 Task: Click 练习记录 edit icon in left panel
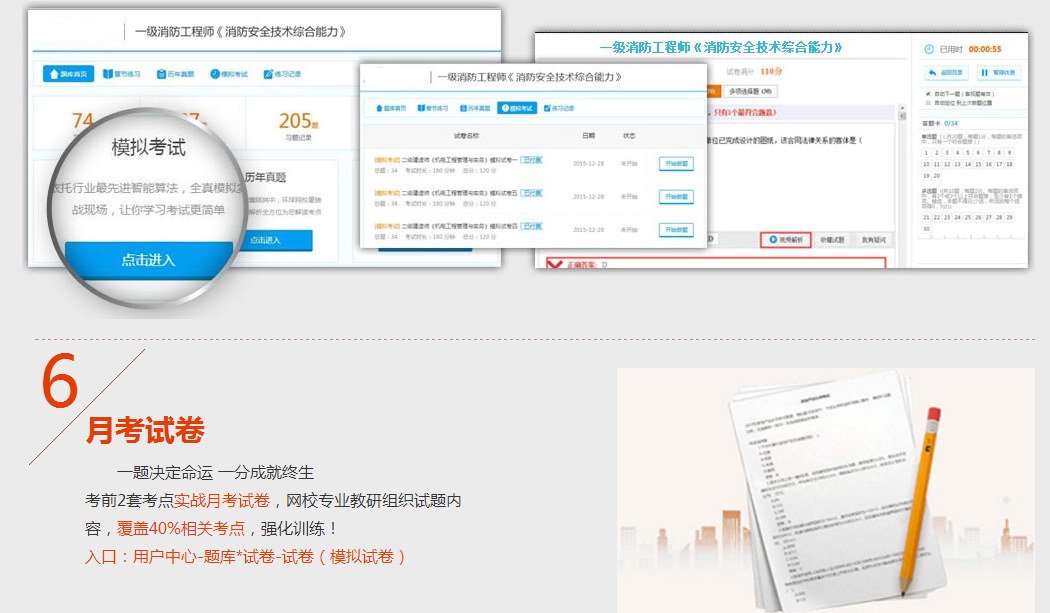268,74
